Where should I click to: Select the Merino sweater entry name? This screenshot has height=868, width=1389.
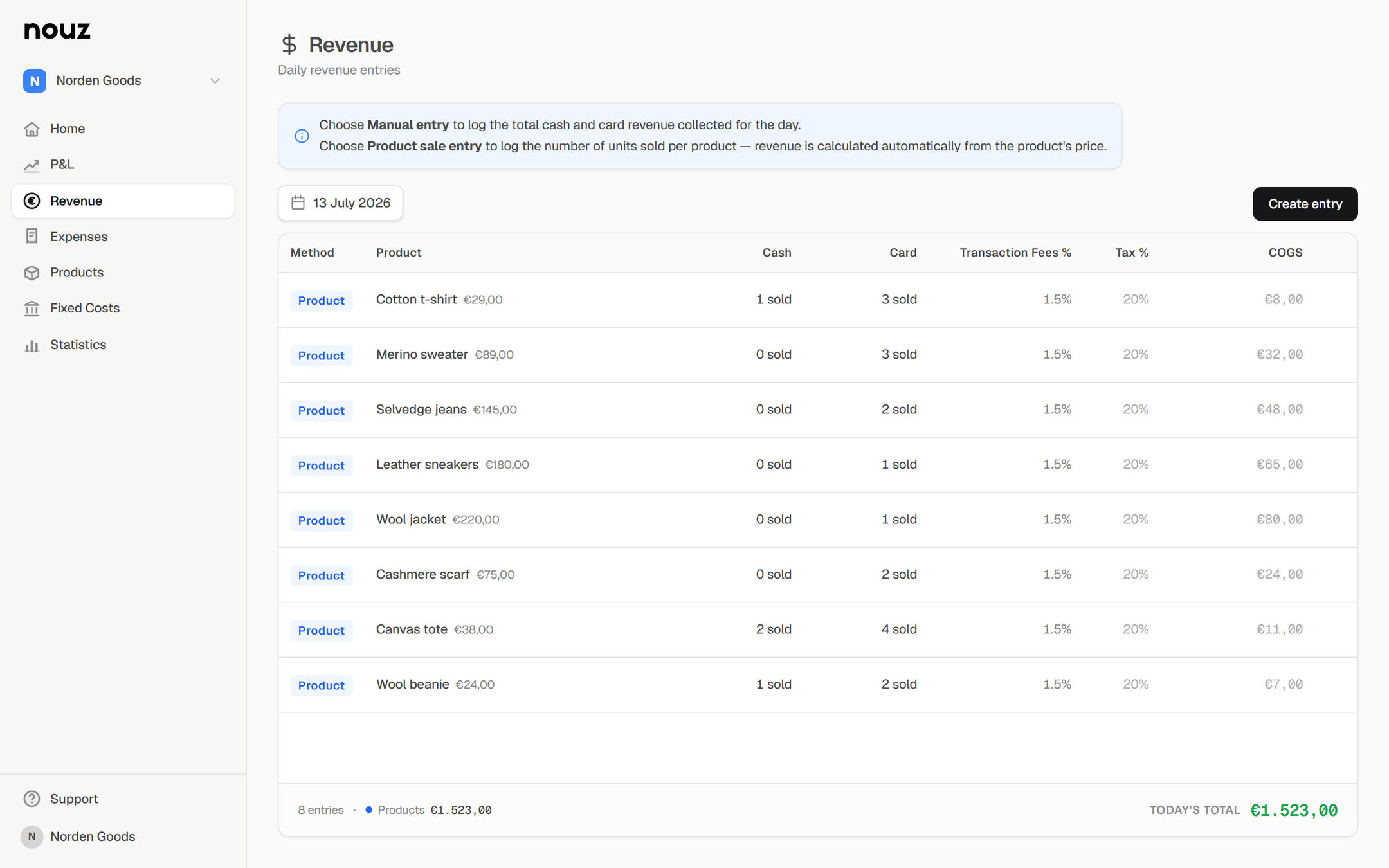coord(422,354)
